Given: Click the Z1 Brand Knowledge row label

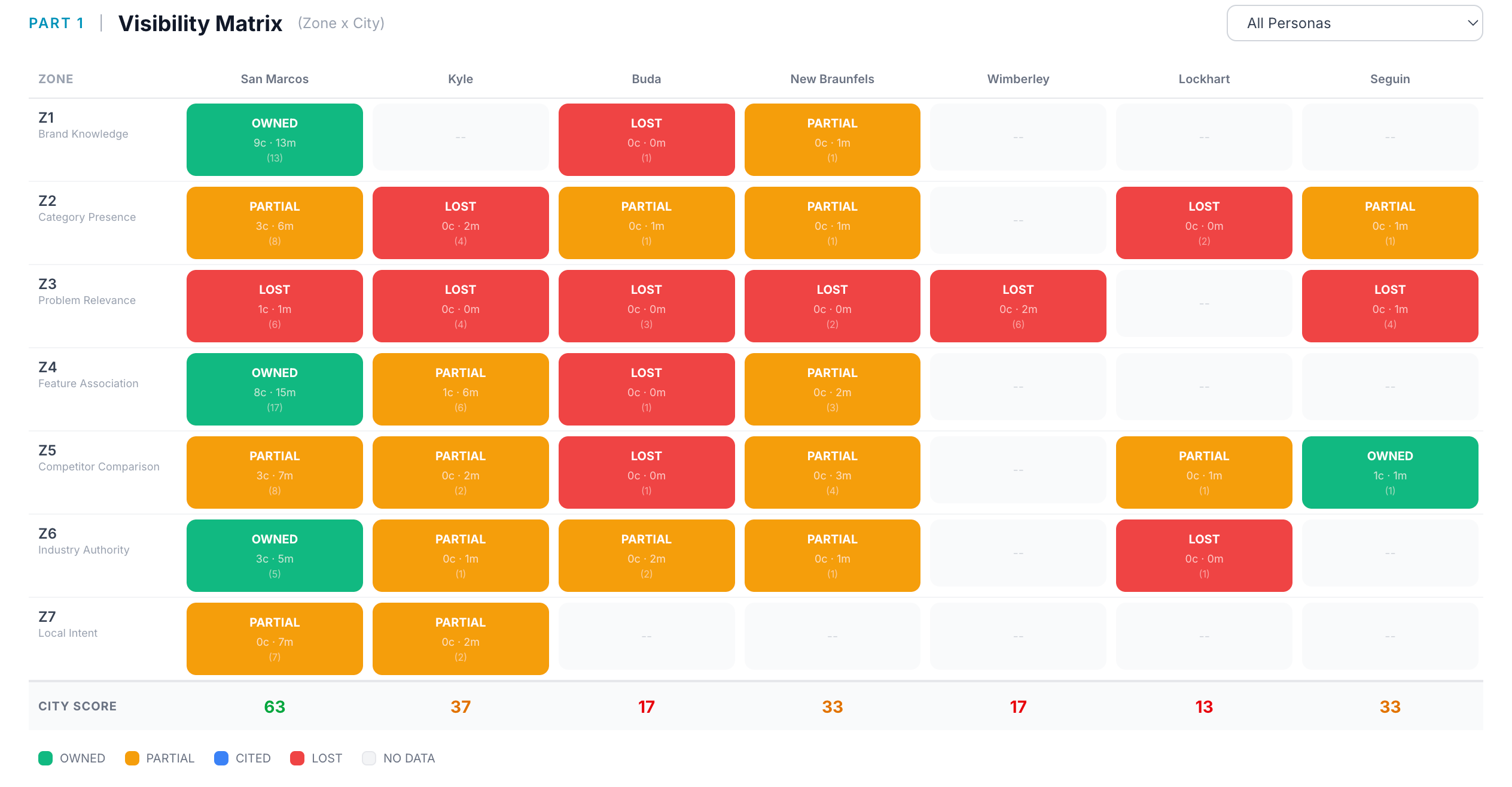Looking at the screenshot, I should [x=83, y=125].
